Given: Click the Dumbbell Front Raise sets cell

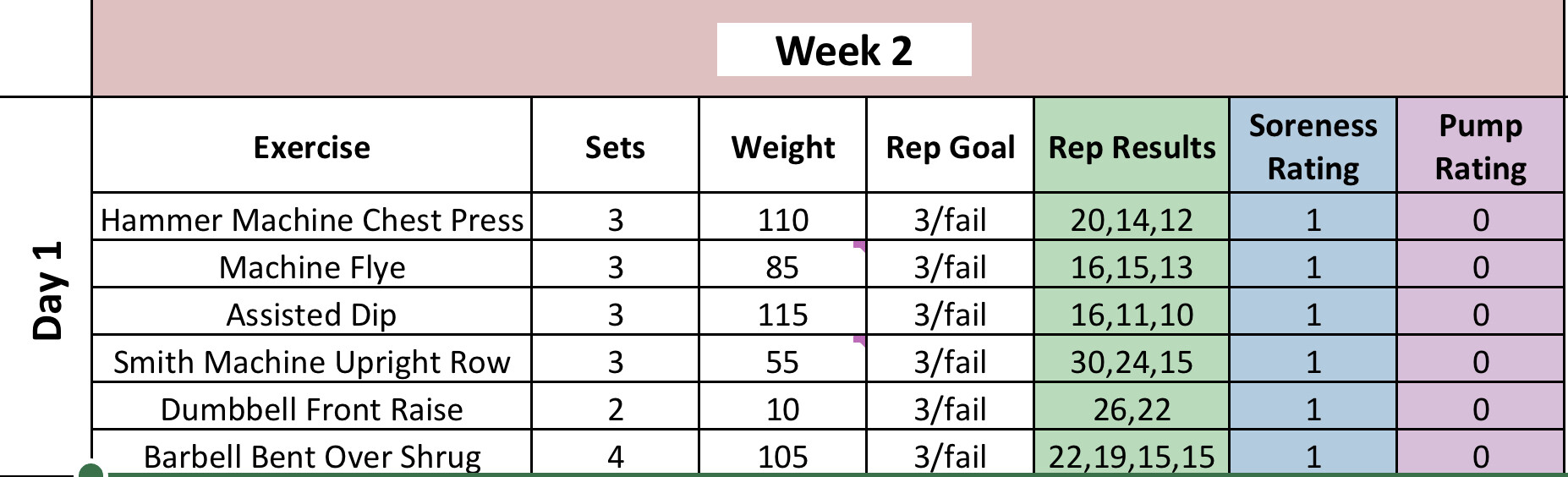Looking at the screenshot, I should coord(615,409).
